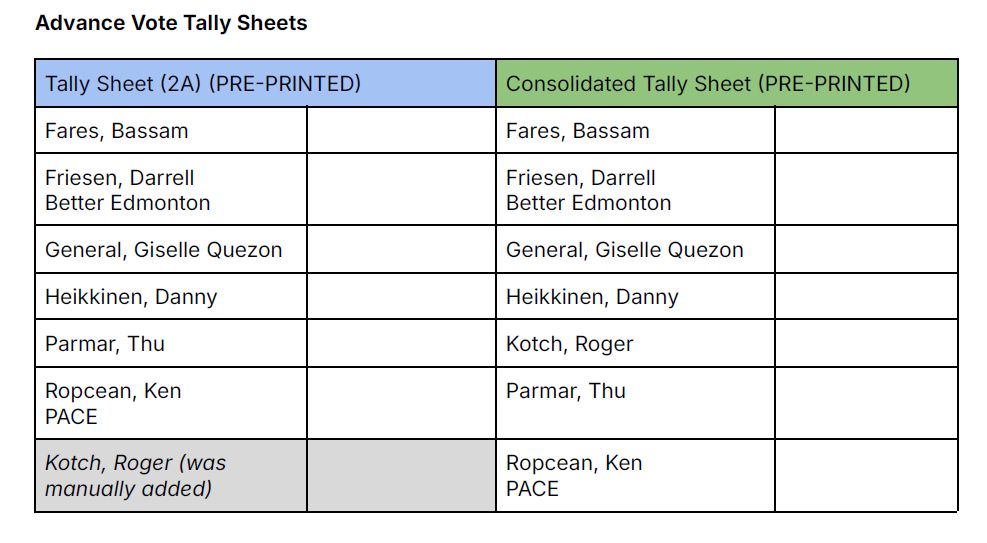Click Fares, Bassam in the Consolidated sheet

578,131
